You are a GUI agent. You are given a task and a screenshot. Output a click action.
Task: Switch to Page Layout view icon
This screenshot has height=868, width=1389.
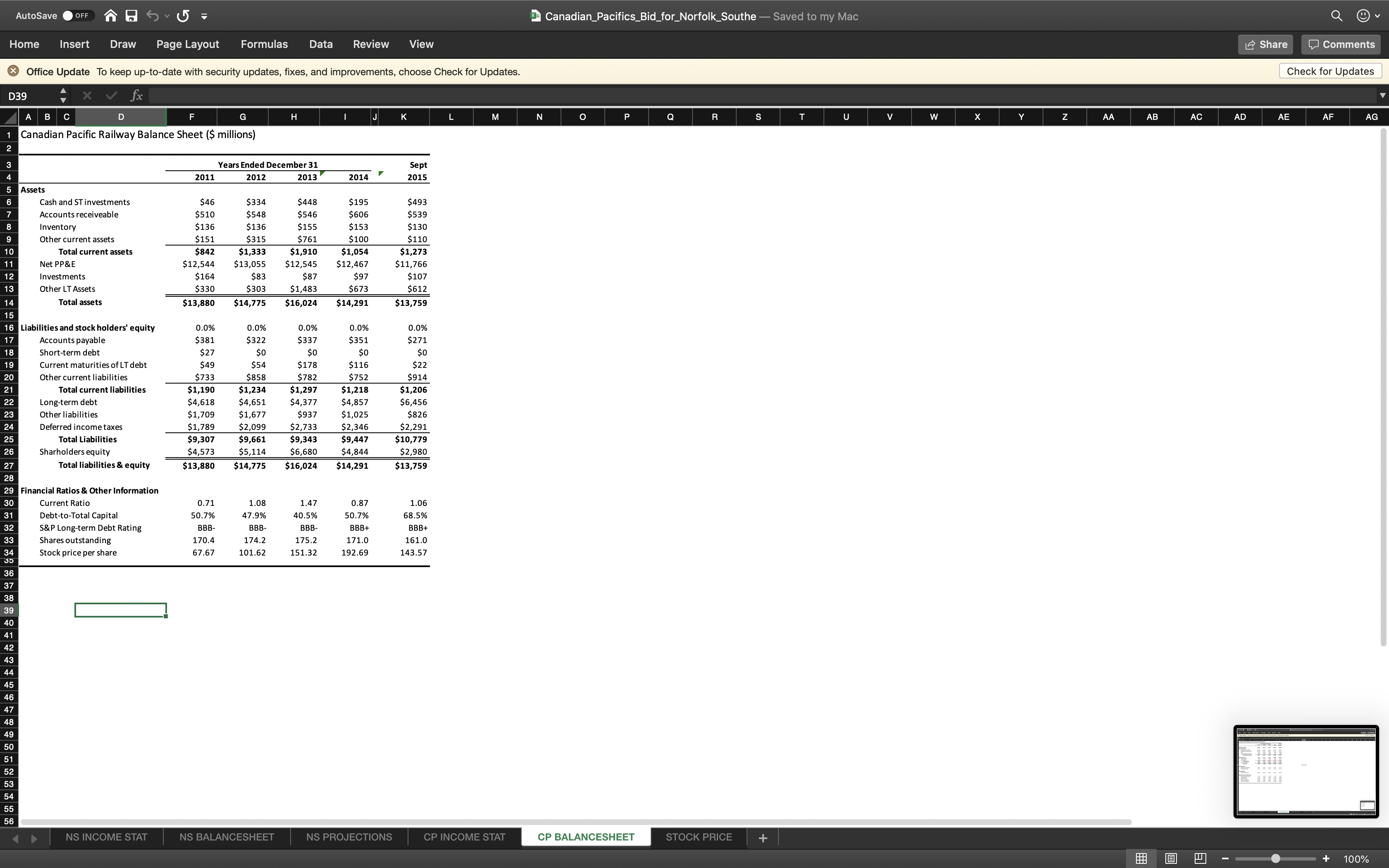click(x=1171, y=859)
